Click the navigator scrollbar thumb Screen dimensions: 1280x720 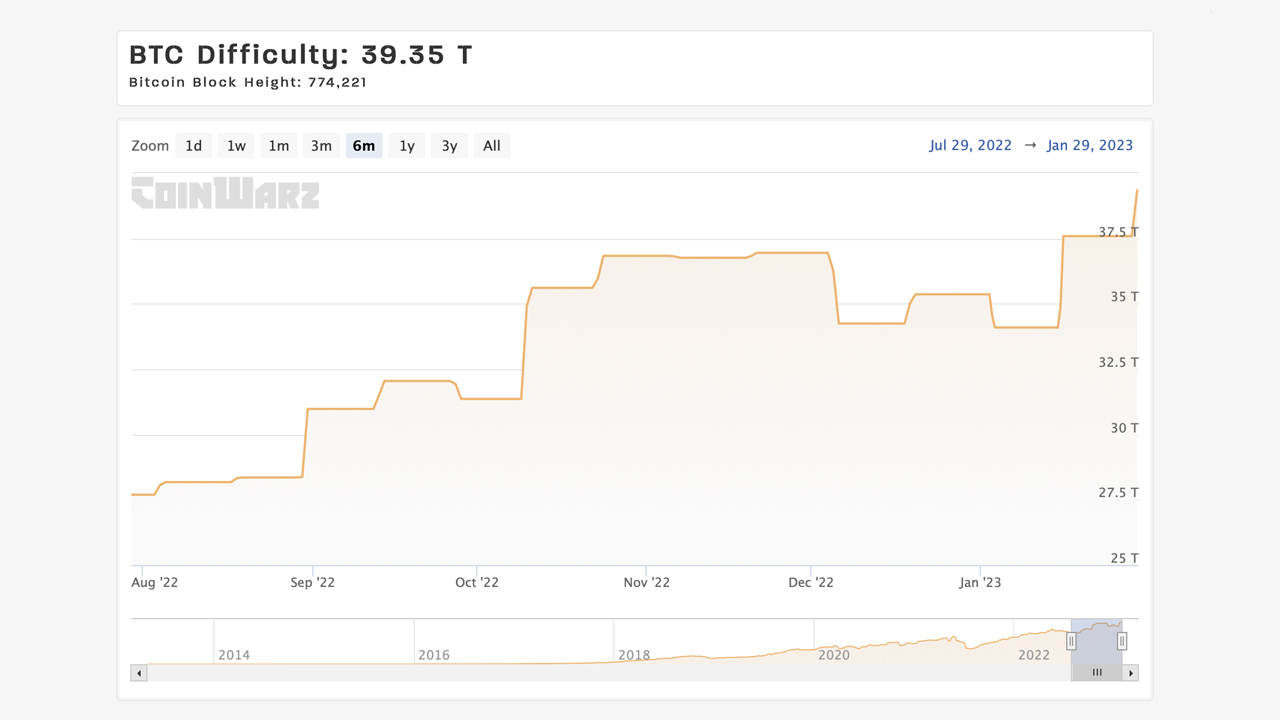click(1097, 673)
